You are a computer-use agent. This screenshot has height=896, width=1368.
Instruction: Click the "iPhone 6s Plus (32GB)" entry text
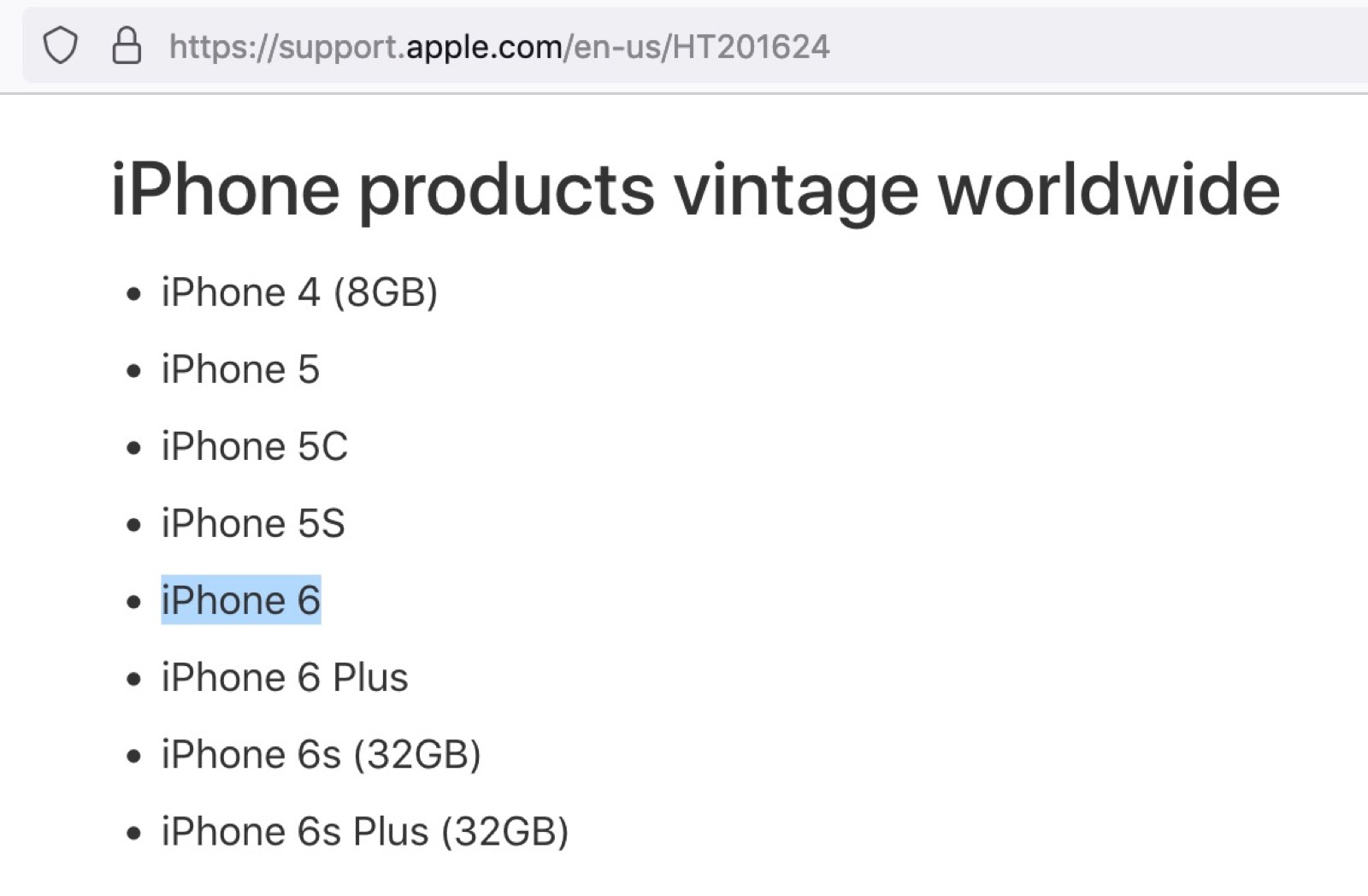[365, 832]
